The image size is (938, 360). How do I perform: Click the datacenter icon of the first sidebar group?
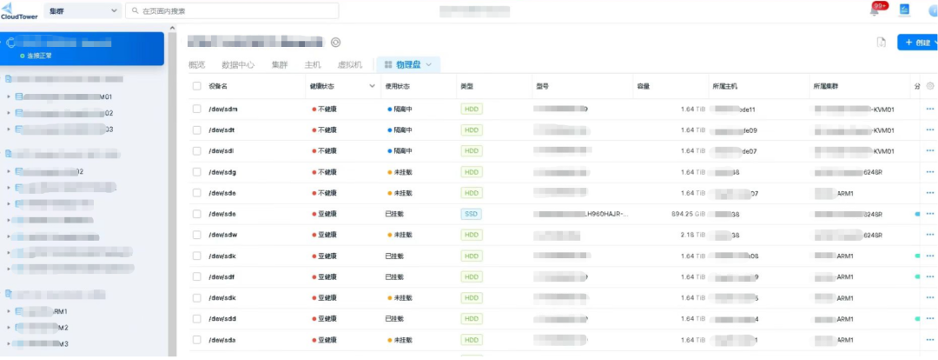click(8, 79)
